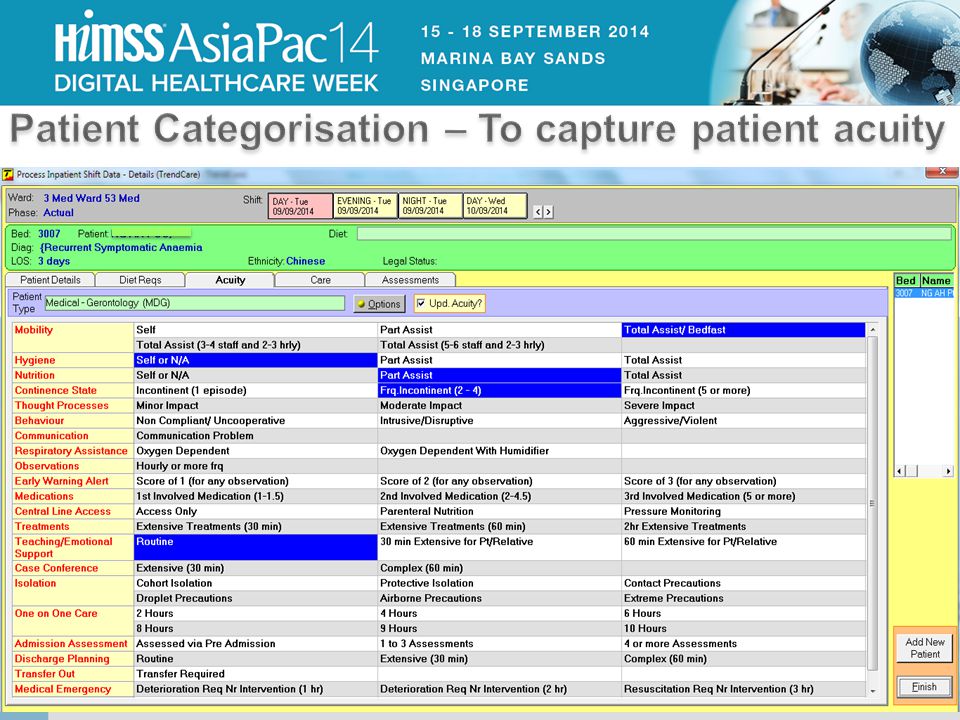Screen dimensions: 960x720
Task: Select Isolation 'Airborne Precautions'
Action: click(500, 599)
